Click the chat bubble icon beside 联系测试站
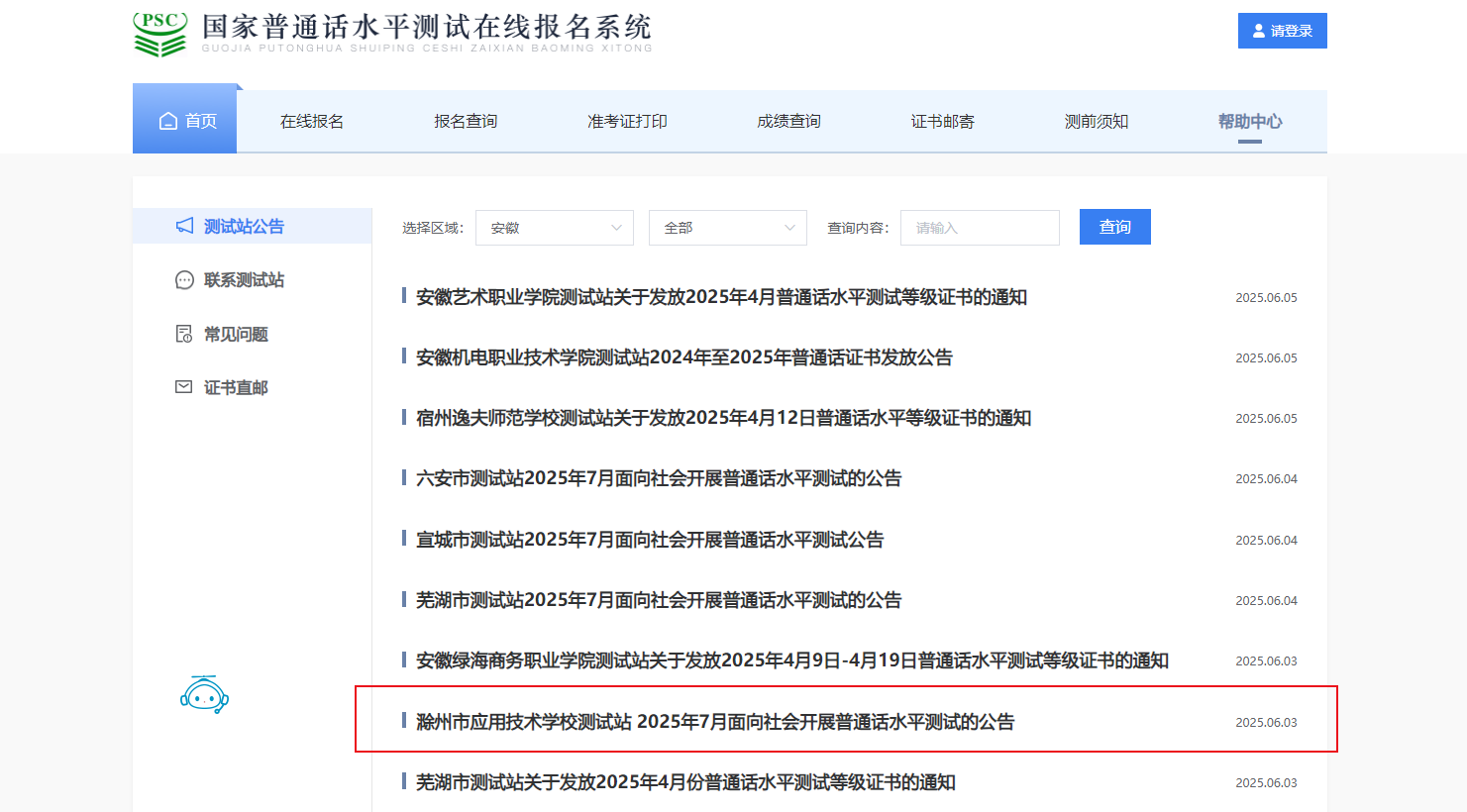 click(x=184, y=280)
